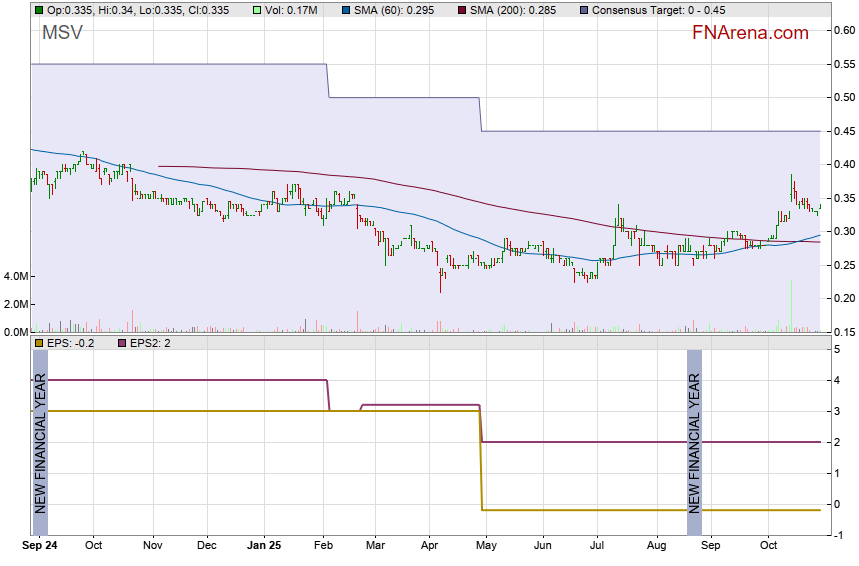Click the Sep 24 date axis label

(40, 546)
